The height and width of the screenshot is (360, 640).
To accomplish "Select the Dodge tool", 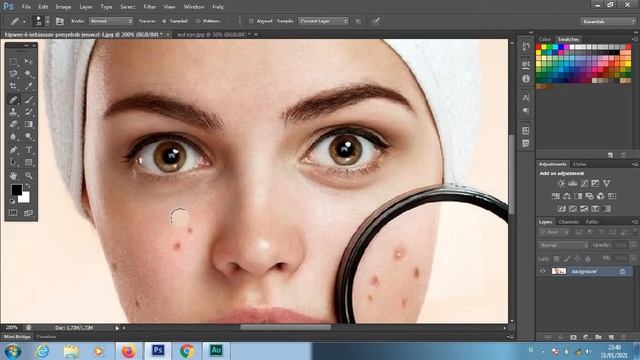I will click(29, 137).
